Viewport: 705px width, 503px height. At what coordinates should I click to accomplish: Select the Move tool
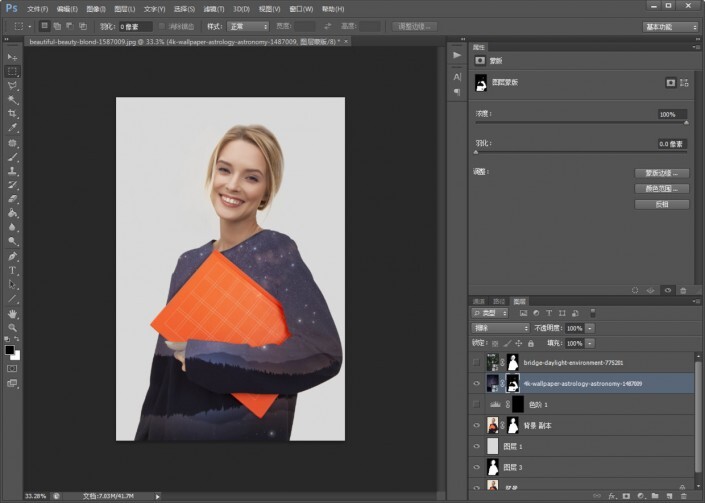(13, 58)
